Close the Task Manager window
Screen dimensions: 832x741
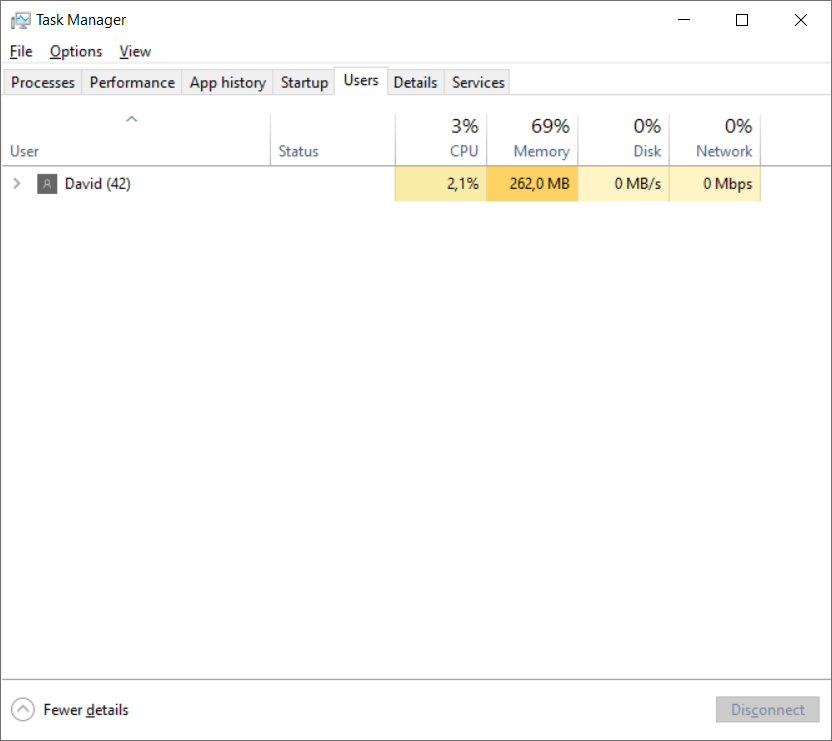(x=801, y=20)
